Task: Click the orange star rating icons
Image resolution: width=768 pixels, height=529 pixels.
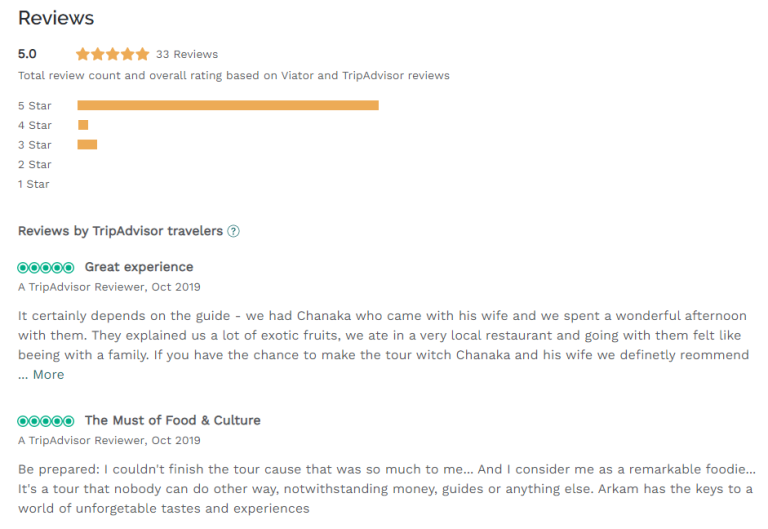Action: (112, 54)
